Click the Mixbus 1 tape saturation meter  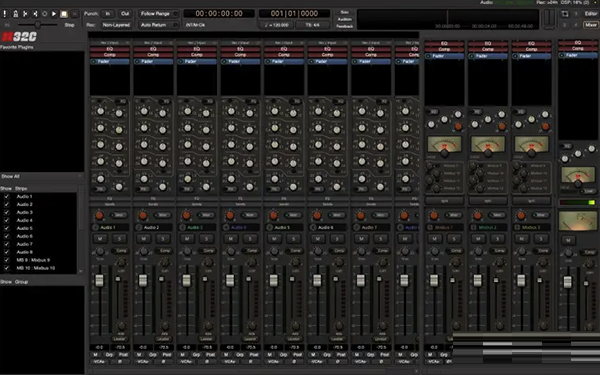point(444,144)
